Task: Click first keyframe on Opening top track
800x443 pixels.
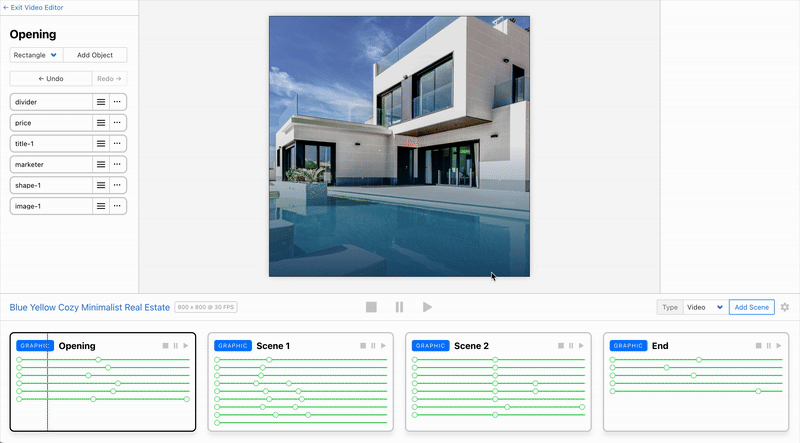Action: 18,359
